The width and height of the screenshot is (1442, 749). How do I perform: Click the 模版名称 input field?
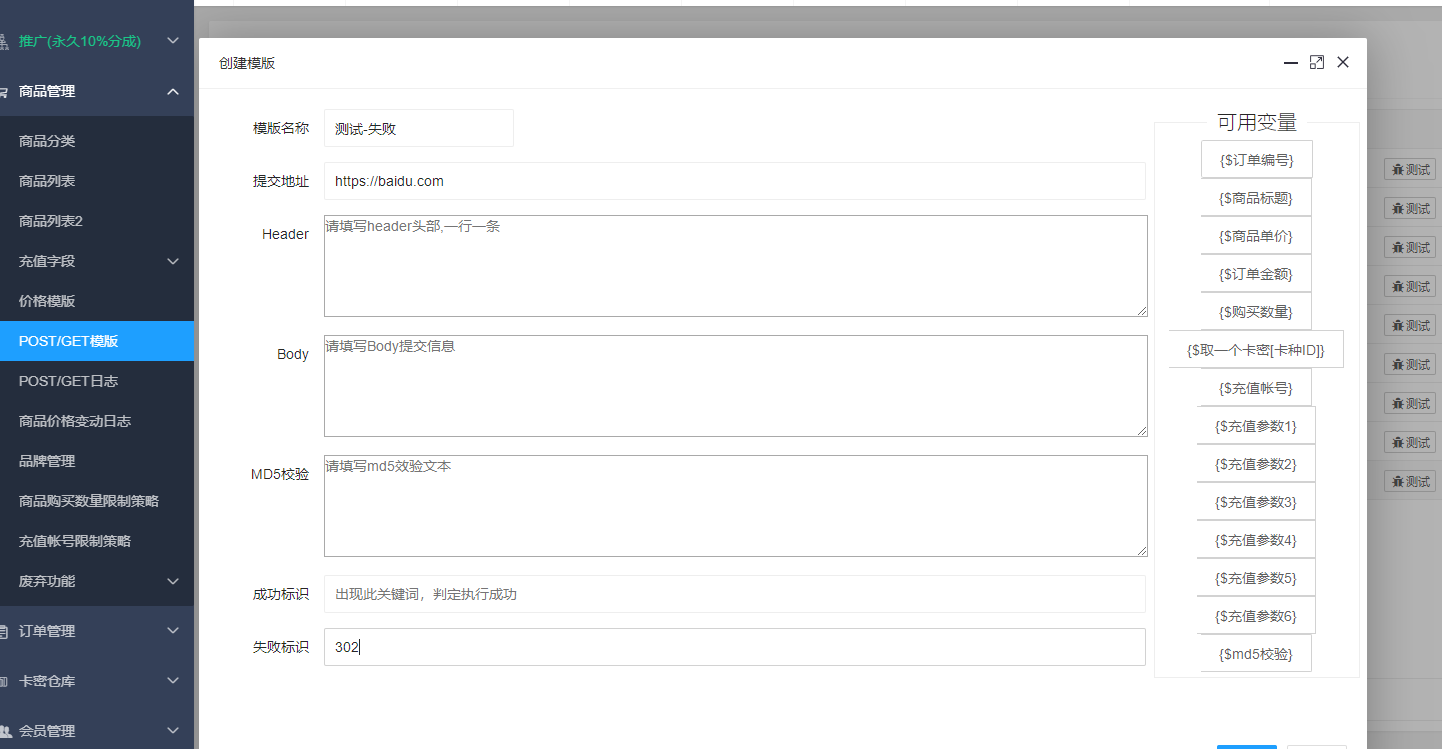coord(419,128)
